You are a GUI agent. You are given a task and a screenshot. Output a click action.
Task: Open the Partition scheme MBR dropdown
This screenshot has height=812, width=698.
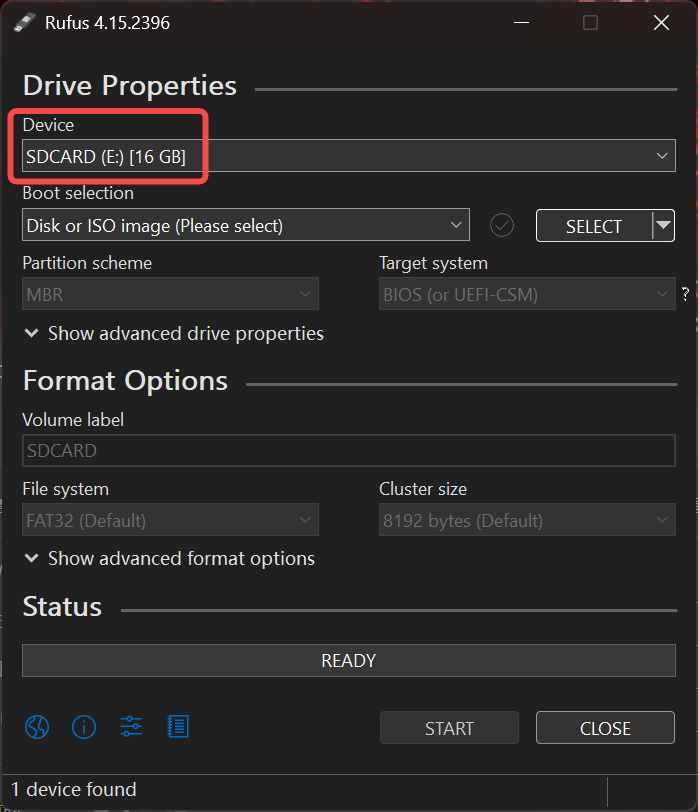[x=170, y=294]
